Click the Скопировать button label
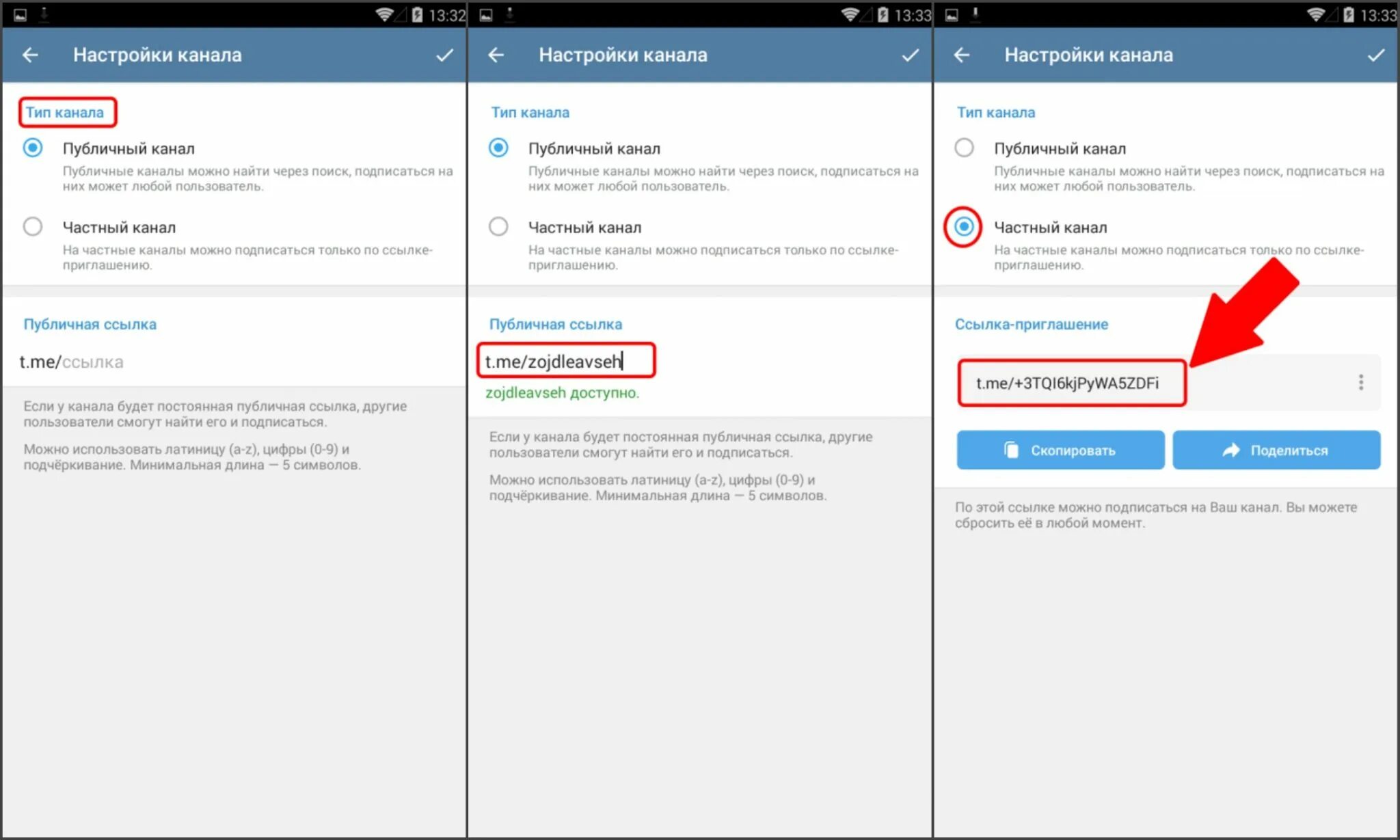Viewport: 1400px width, 840px height. tap(1073, 450)
